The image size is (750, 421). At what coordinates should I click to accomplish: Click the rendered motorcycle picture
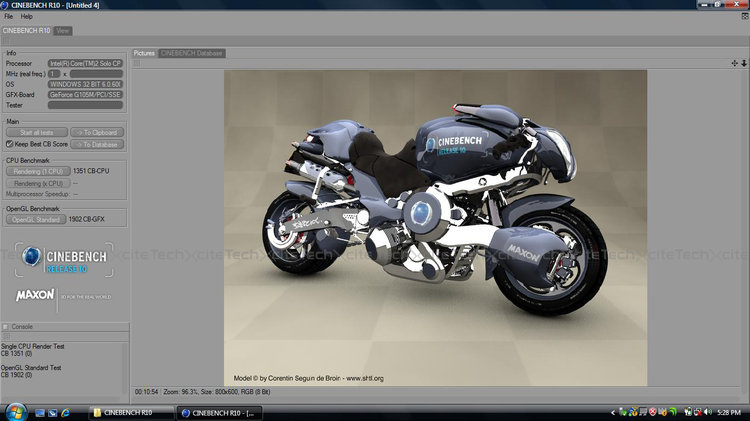click(435, 228)
